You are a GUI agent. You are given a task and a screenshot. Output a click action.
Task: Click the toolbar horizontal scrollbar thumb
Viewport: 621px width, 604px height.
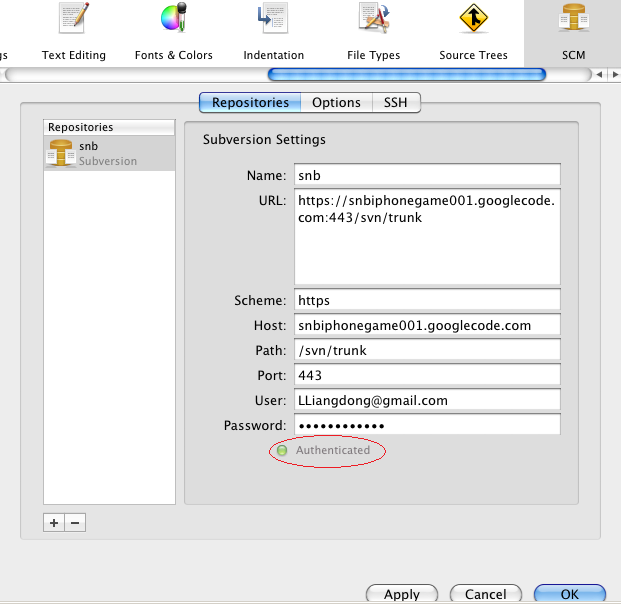pos(407,74)
